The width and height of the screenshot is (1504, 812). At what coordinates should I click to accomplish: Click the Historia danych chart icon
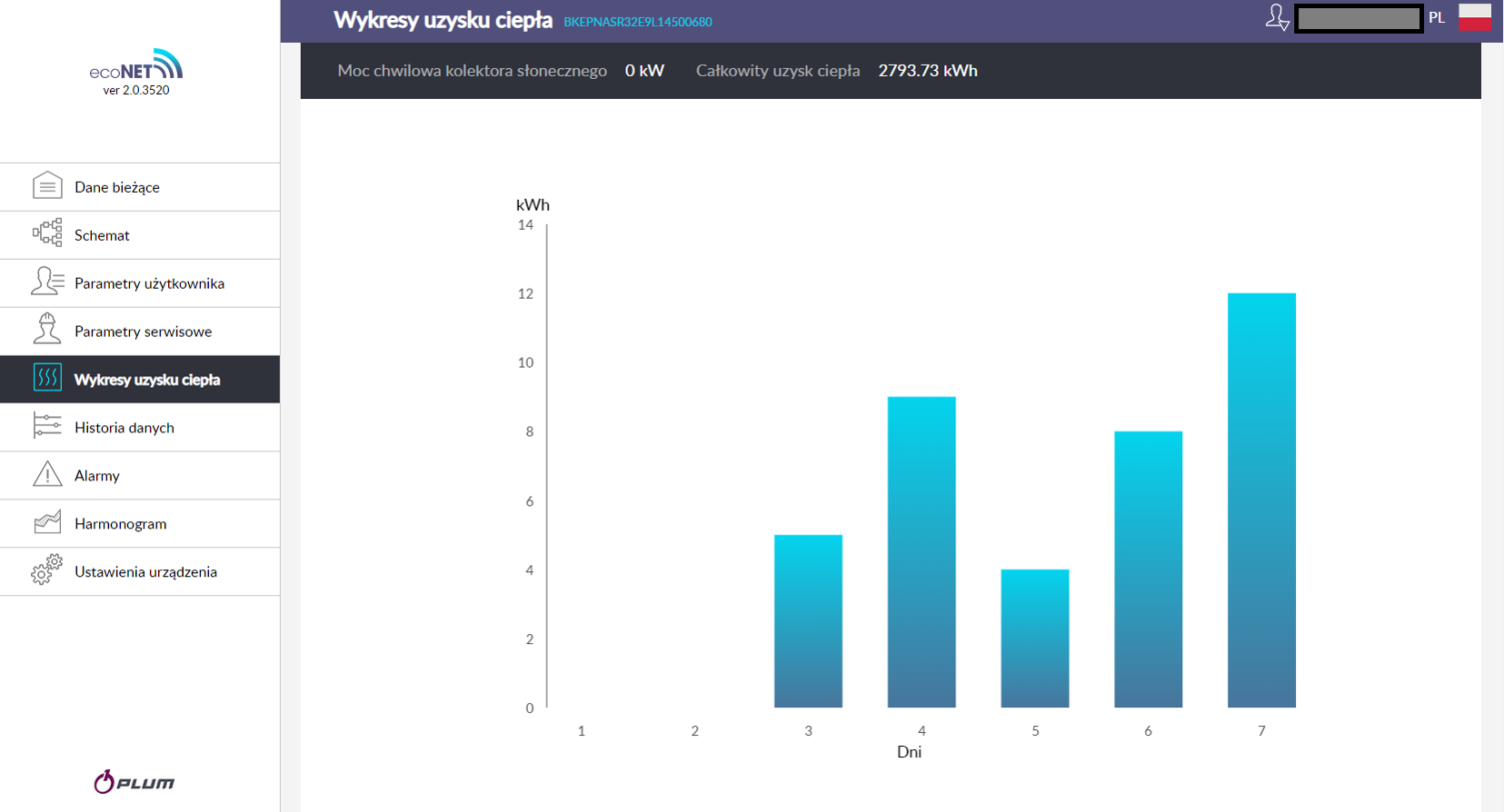coord(47,426)
